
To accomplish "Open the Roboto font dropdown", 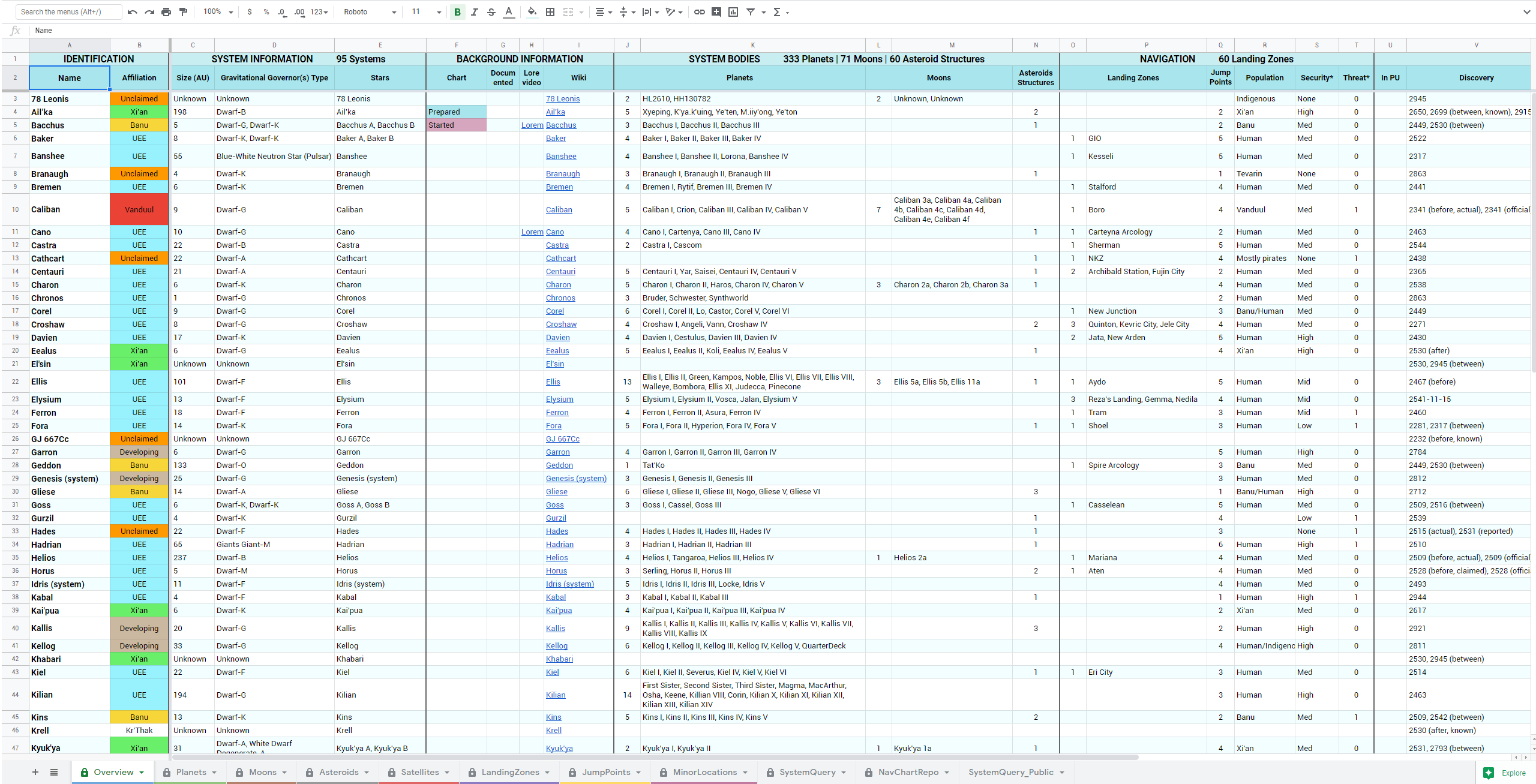I will [x=368, y=11].
